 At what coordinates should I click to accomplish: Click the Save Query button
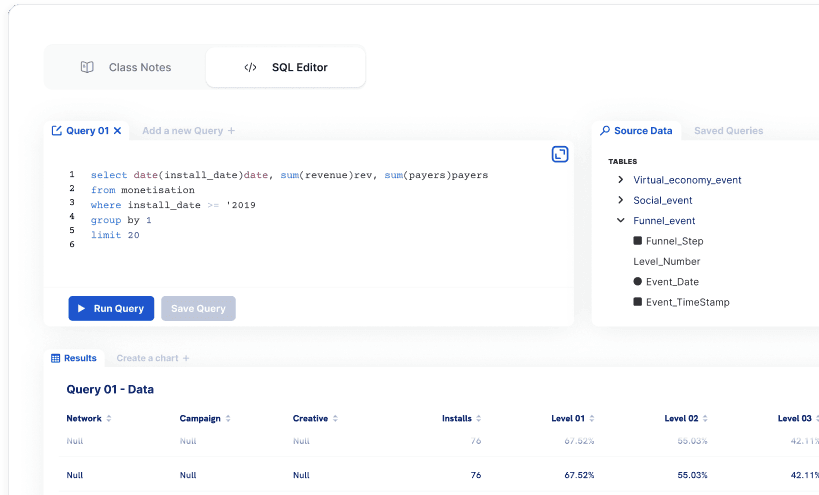tap(198, 308)
